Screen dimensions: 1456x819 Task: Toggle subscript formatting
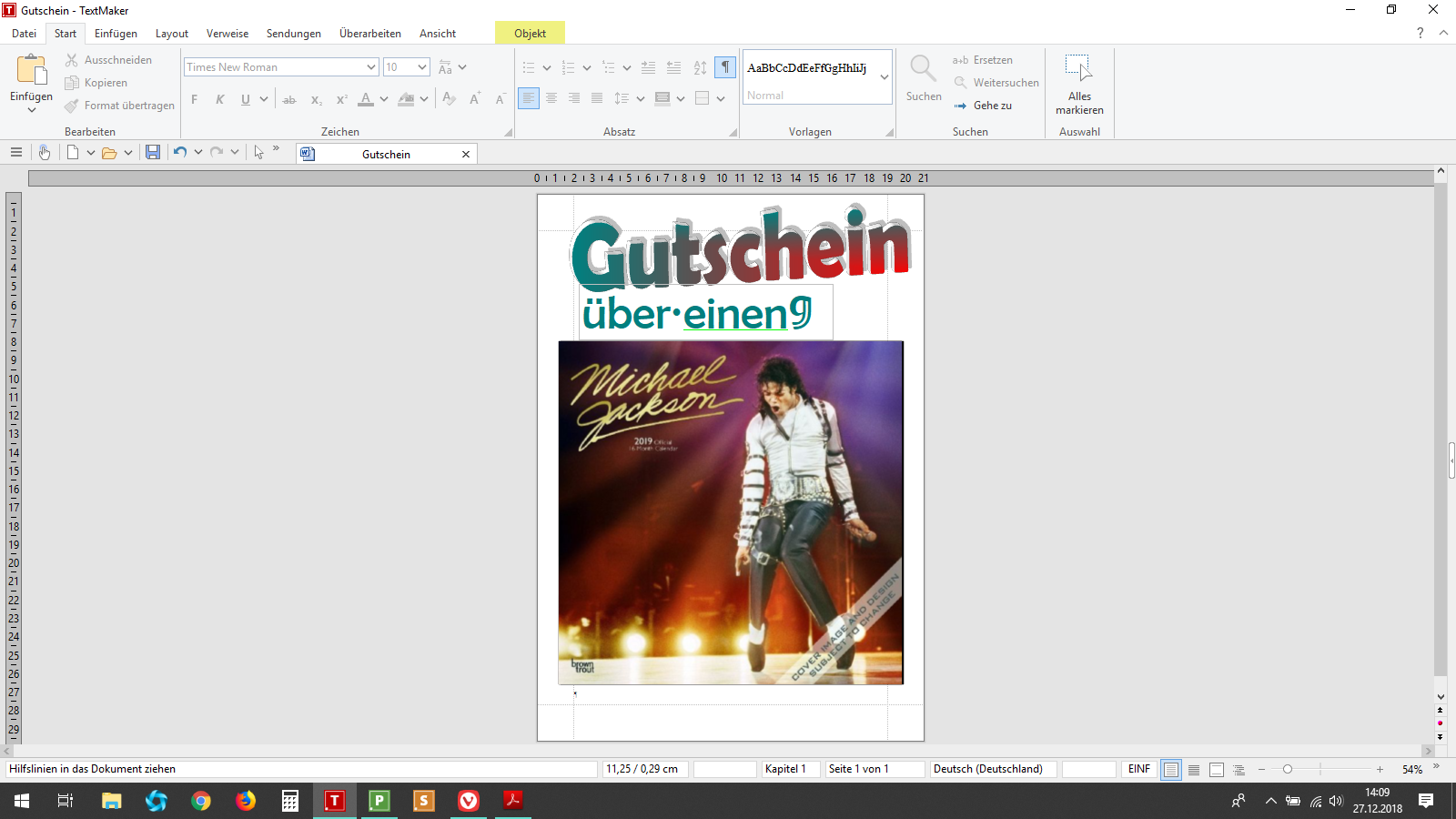[316, 99]
